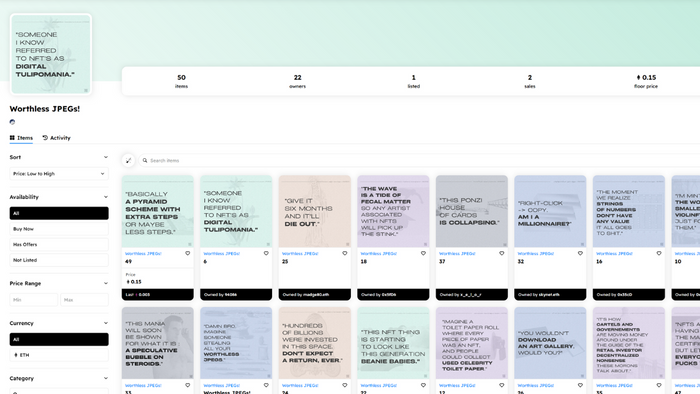The width and height of the screenshot is (700, 394).
Task: Click the 1 listed stat
Action: point(413,81)
